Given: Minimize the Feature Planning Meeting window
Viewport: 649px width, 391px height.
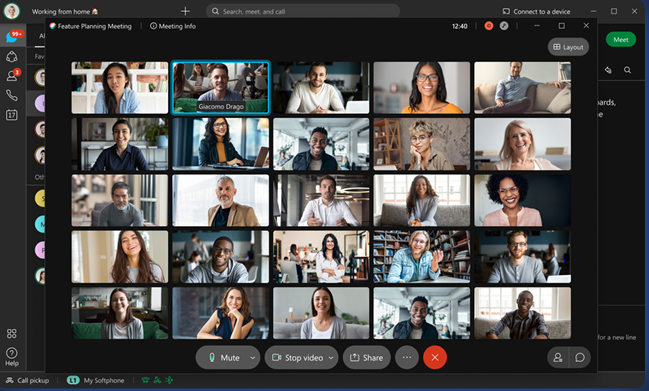Looking at the screenshot, I should pos(537,26).
